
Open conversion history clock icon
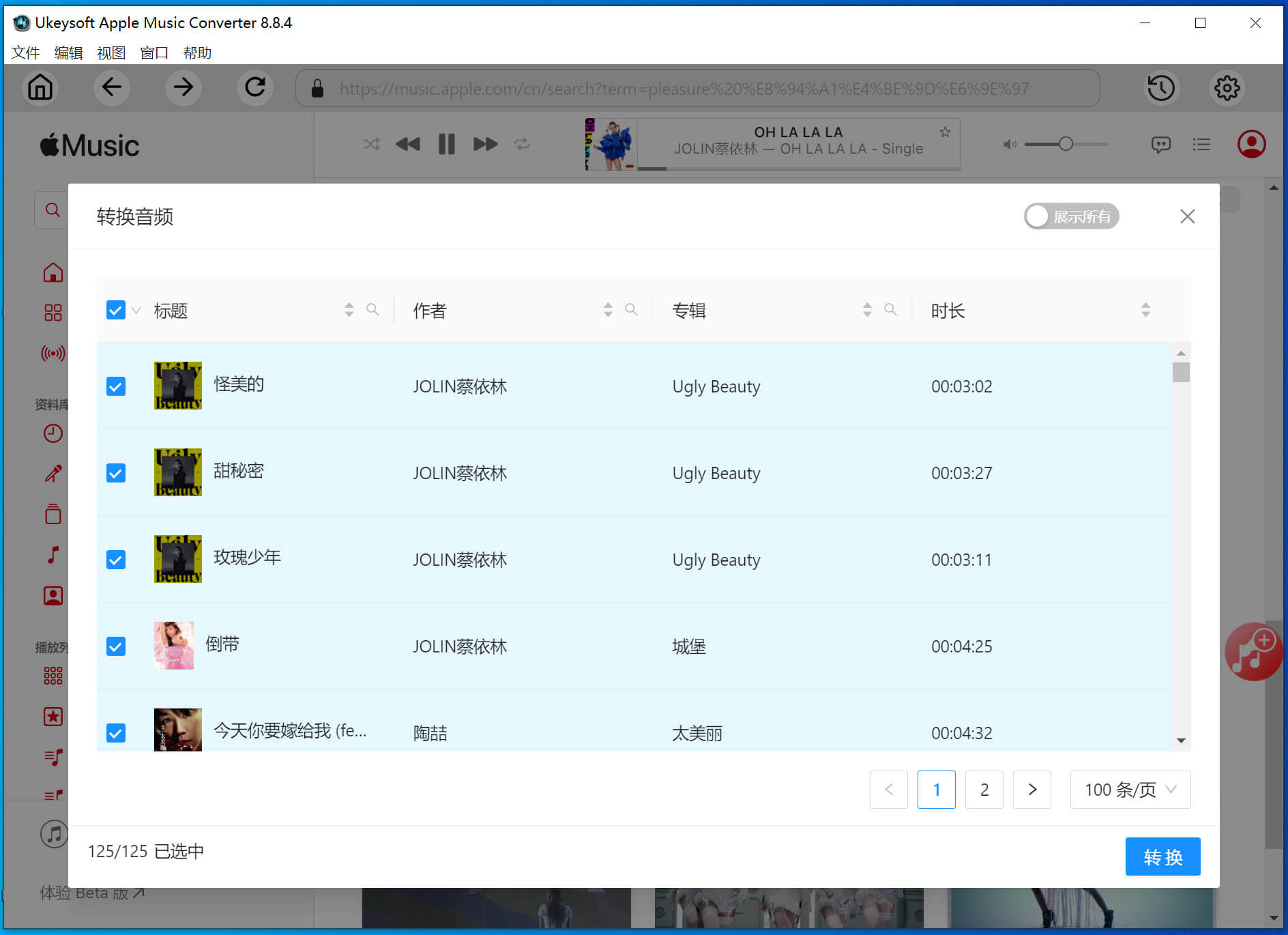tap(1160, 88)
